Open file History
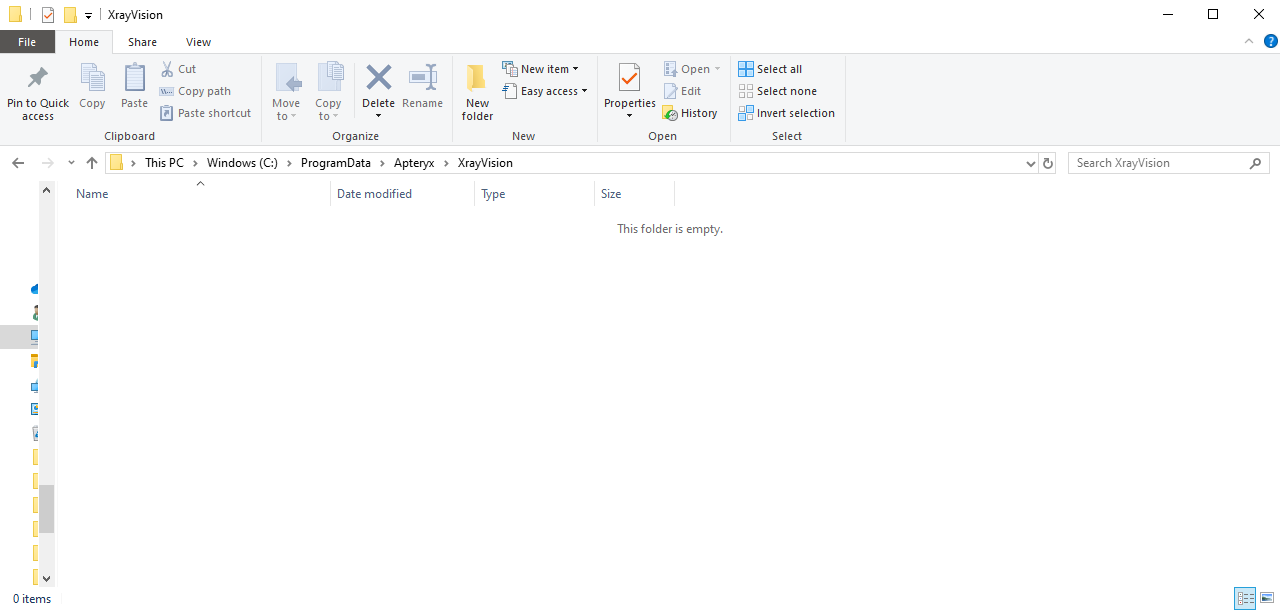The width and height of the screenshot is (1280, 610). coord(690,113)
